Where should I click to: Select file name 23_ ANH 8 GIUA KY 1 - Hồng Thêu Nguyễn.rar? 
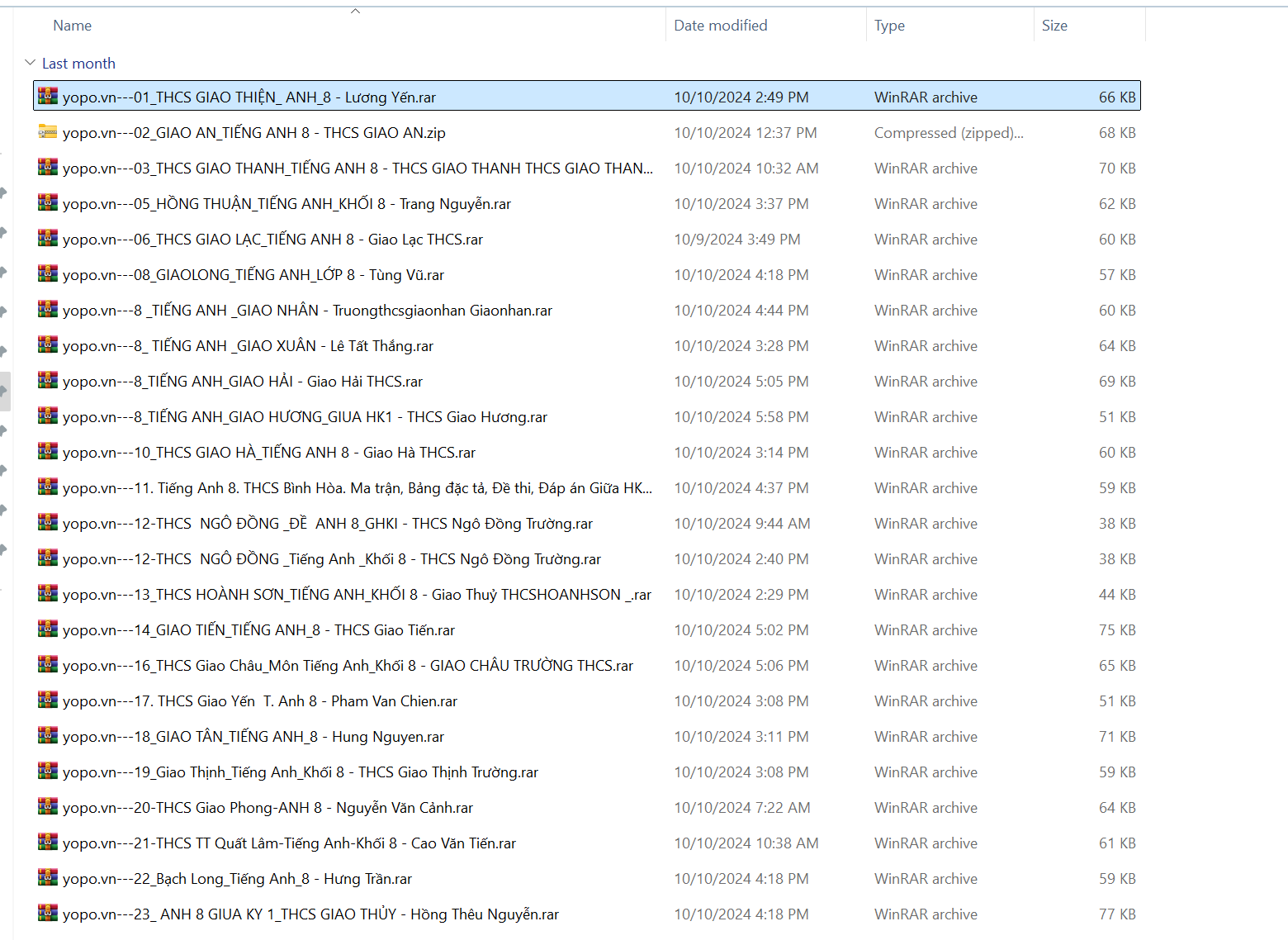click(311, 914)
